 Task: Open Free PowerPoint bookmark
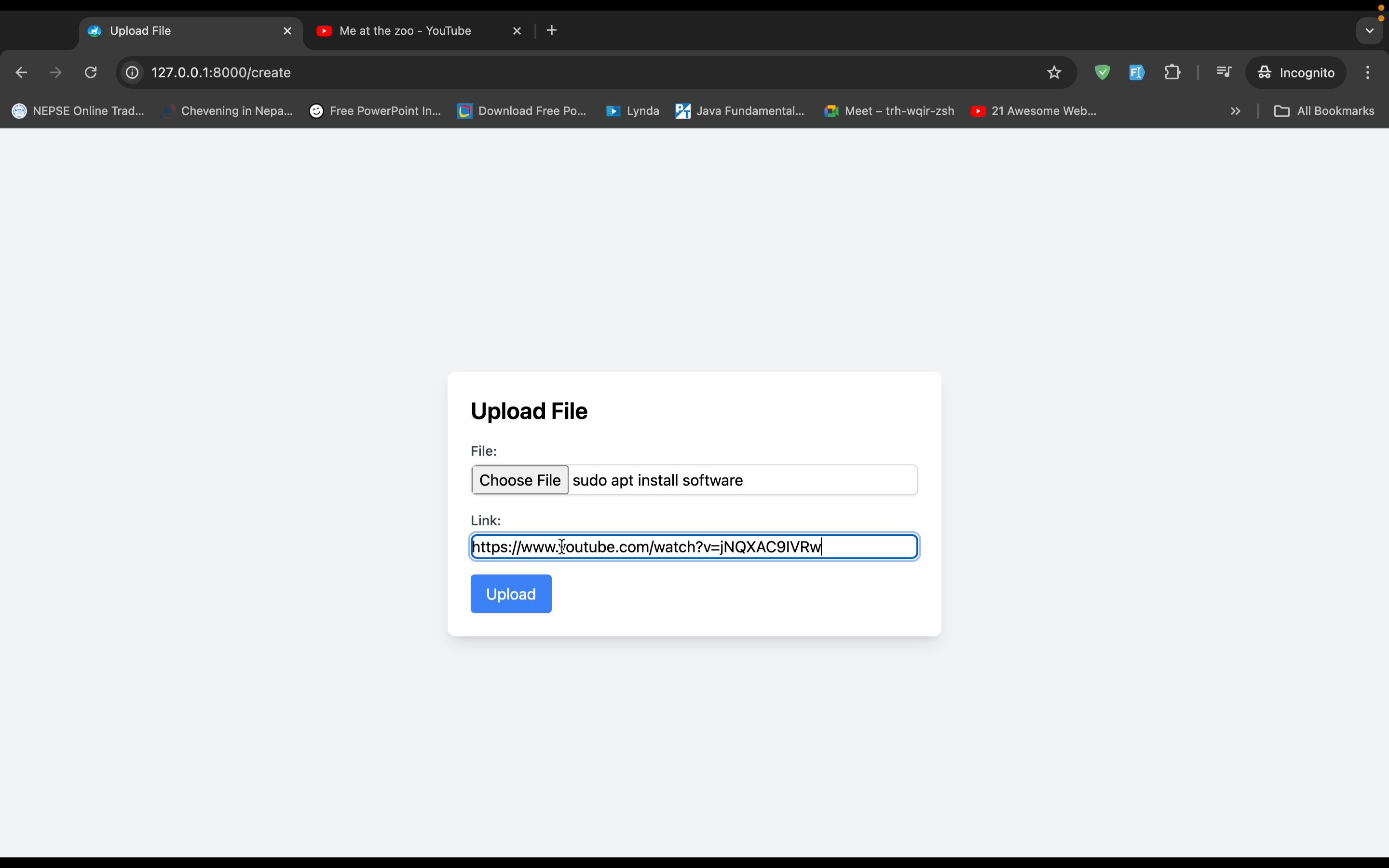375,111
